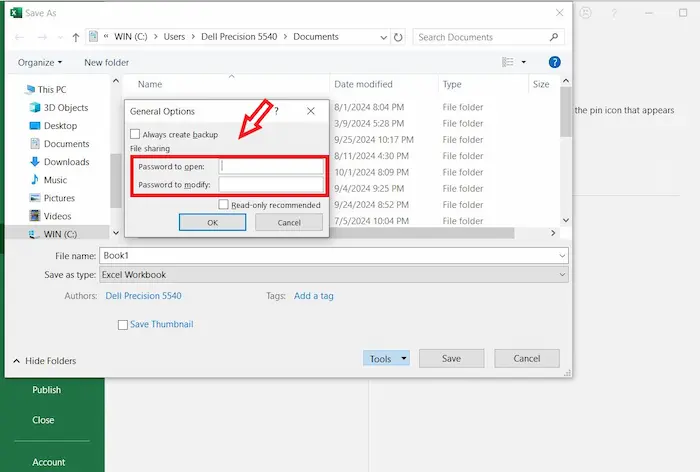Click the File name input box

pos(328,255)
